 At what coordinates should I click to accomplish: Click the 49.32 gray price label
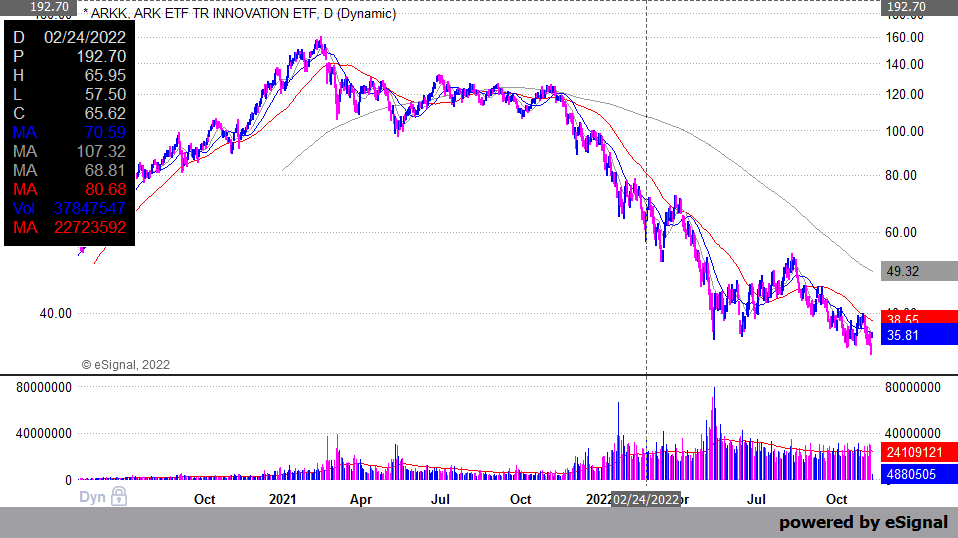pos(919,271)
